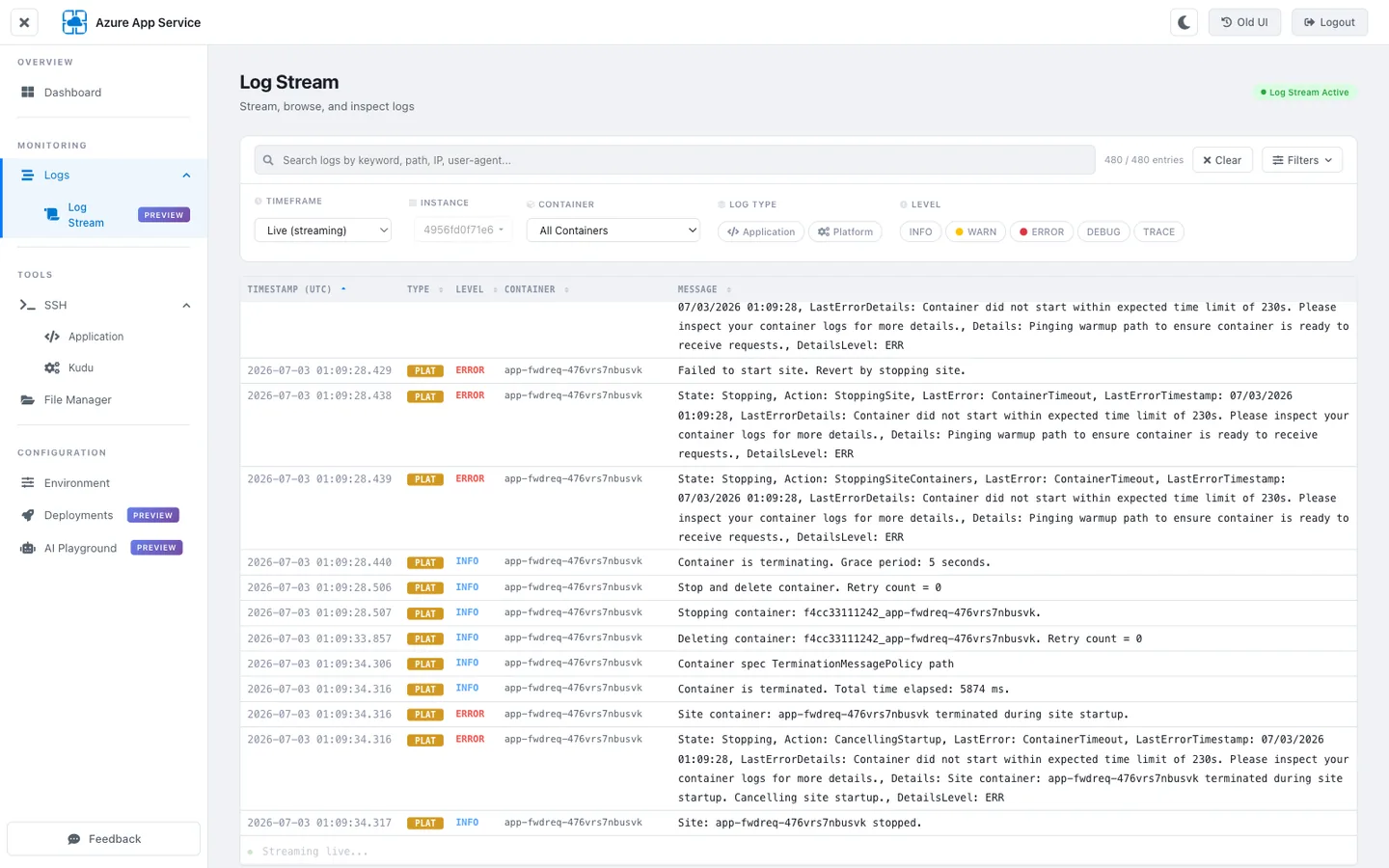The image size is (1389, 868).
Task: Click the Logs list icon in sidebar
Action: (x=28, y=176)
